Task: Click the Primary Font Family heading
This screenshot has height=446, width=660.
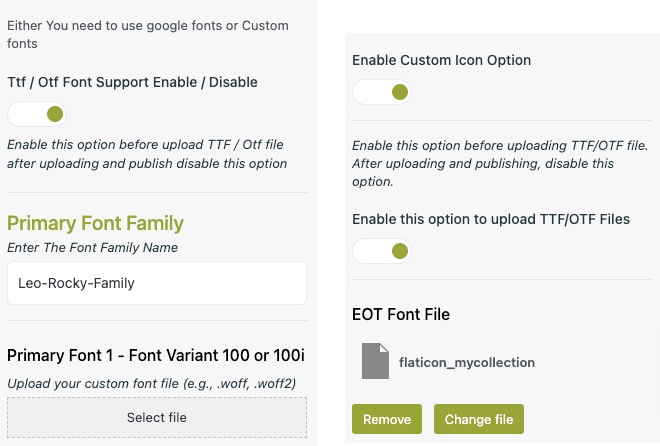Action: (95, 223)
